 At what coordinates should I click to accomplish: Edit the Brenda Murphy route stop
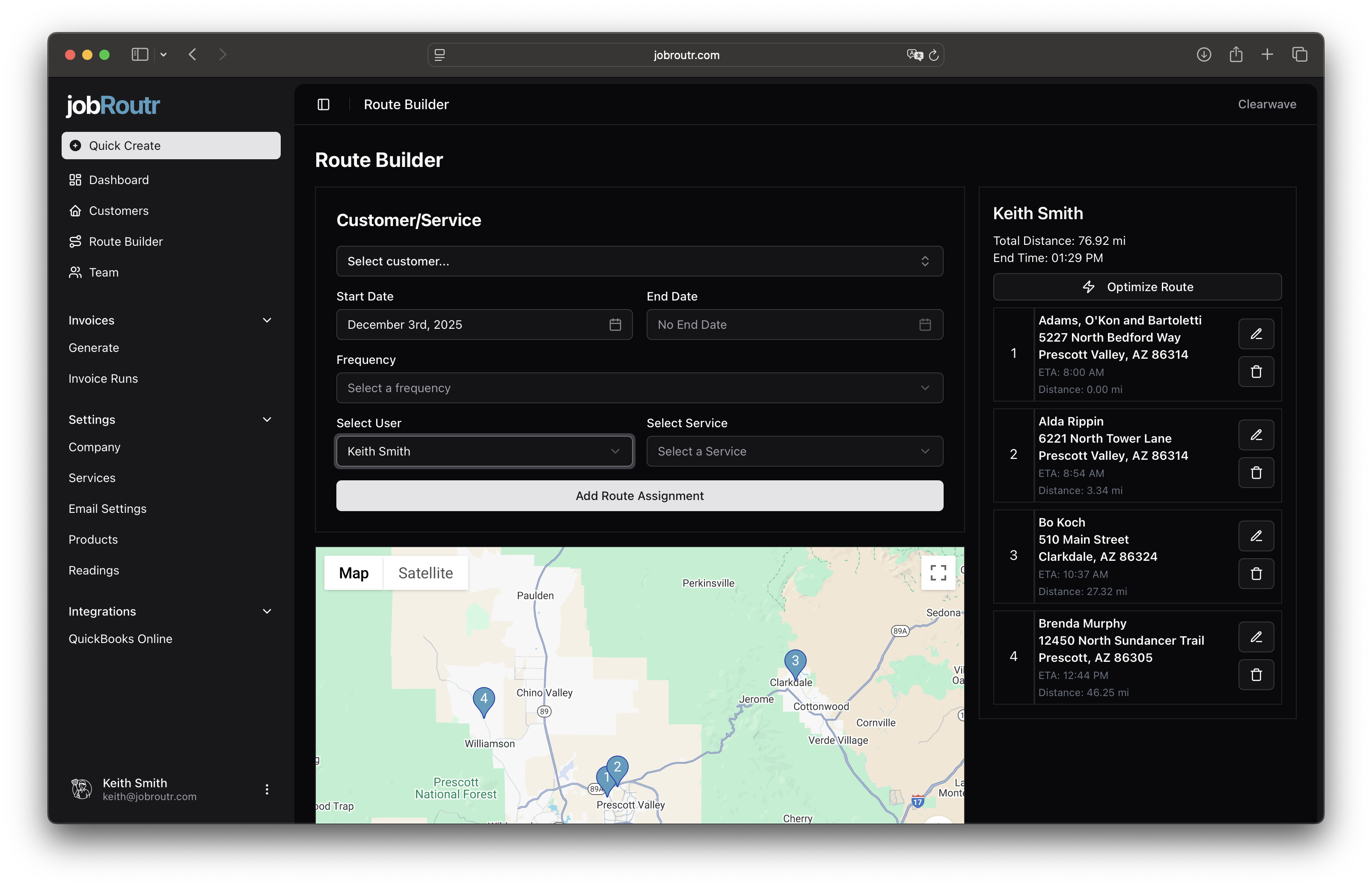(1256, 637)
